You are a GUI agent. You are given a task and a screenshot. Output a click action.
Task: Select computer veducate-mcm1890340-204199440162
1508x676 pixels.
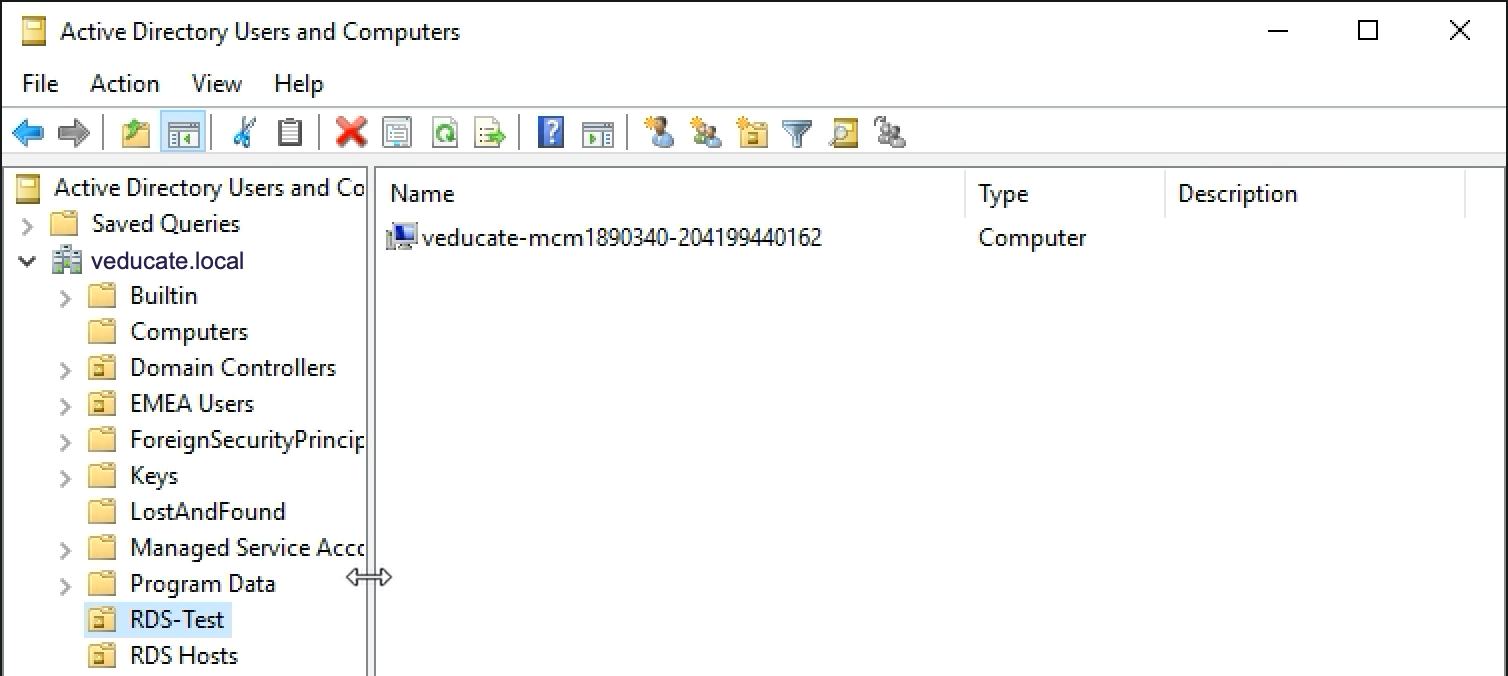click(x=622, y=238)
